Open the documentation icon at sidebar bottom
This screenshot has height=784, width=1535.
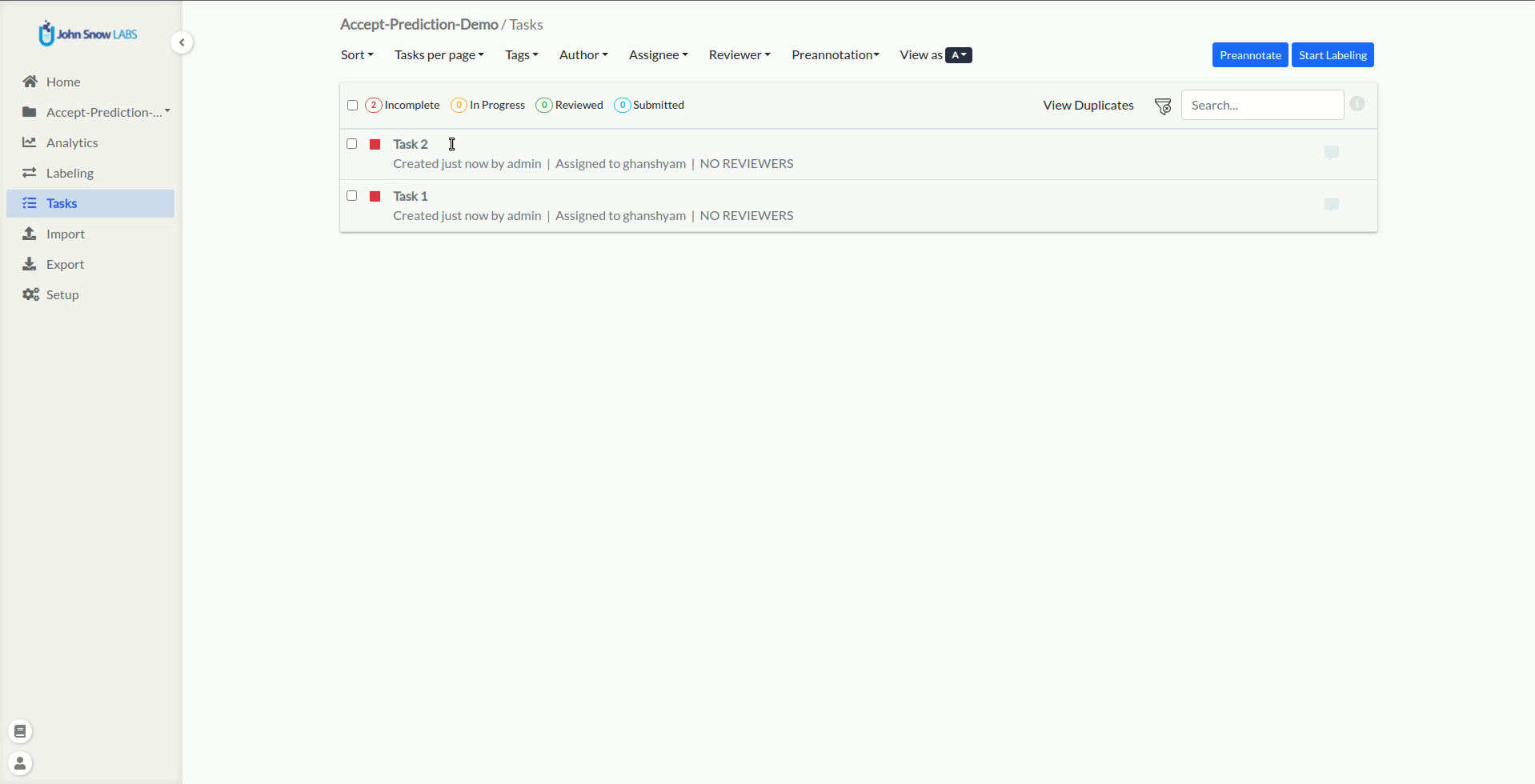(20, 731)
